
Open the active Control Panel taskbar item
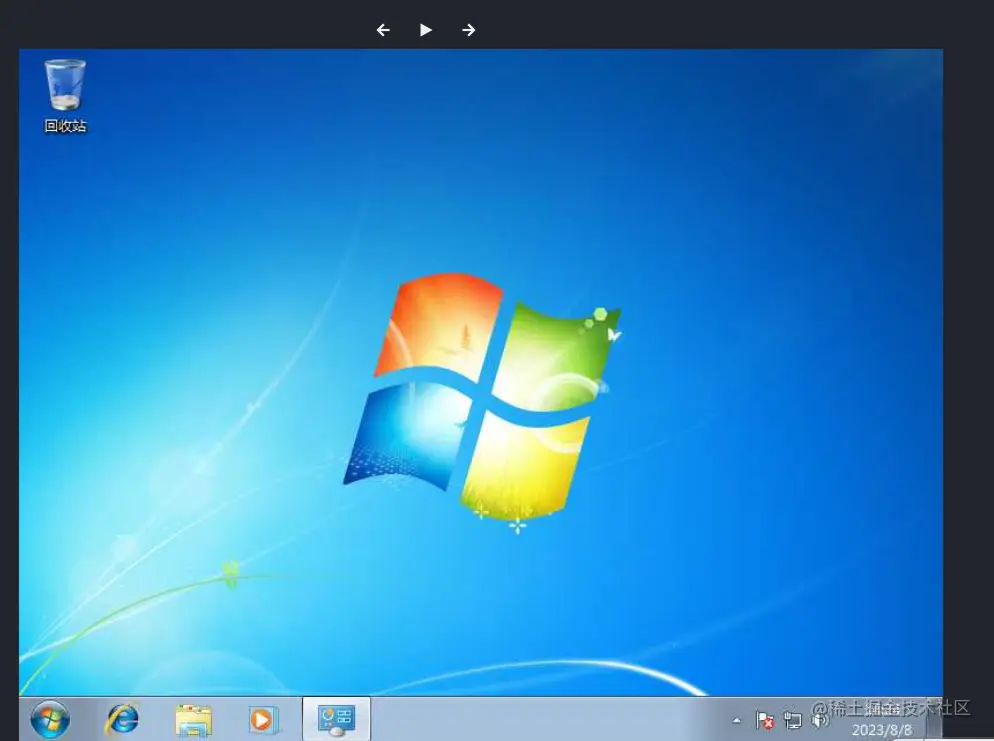click(x=337, y=721)
